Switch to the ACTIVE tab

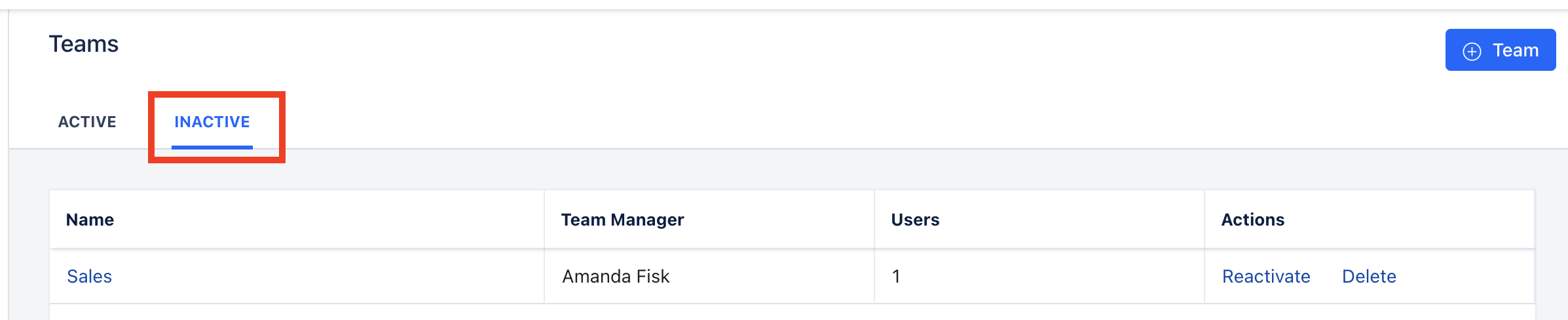[87, 122]
